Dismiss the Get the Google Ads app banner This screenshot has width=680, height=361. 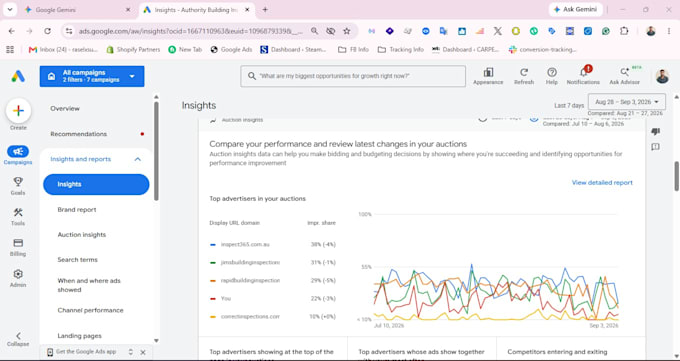[x=143, y=352]
